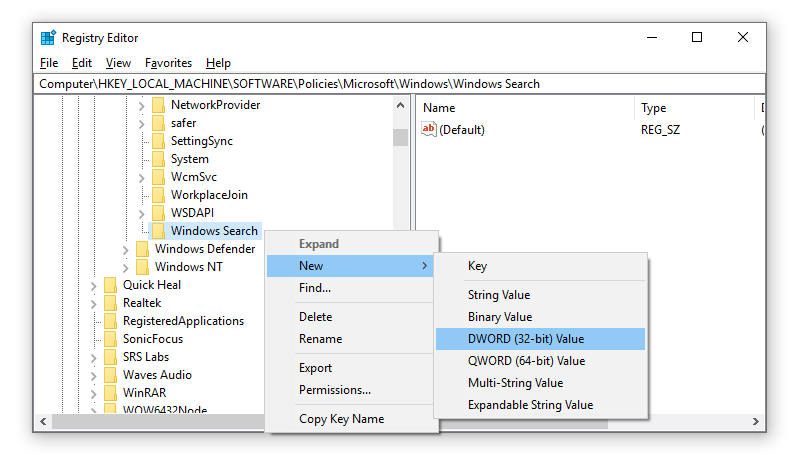
Task: Click the Registry Editor app icon in title bar
Action: 48,38
